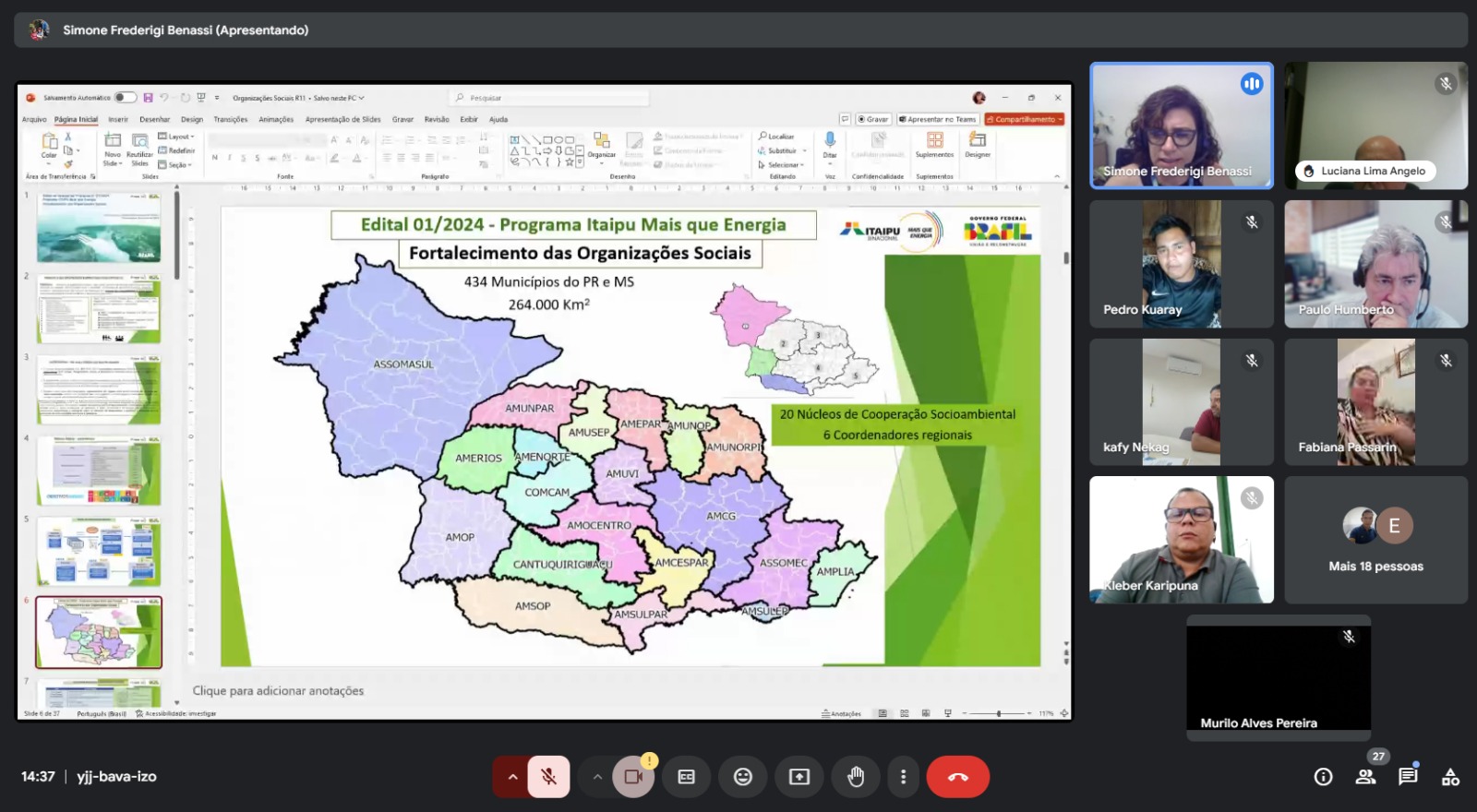The image size is (1477, 812).
Task: Click the fit slide to window icon
Action: (x=1064, y=713)
